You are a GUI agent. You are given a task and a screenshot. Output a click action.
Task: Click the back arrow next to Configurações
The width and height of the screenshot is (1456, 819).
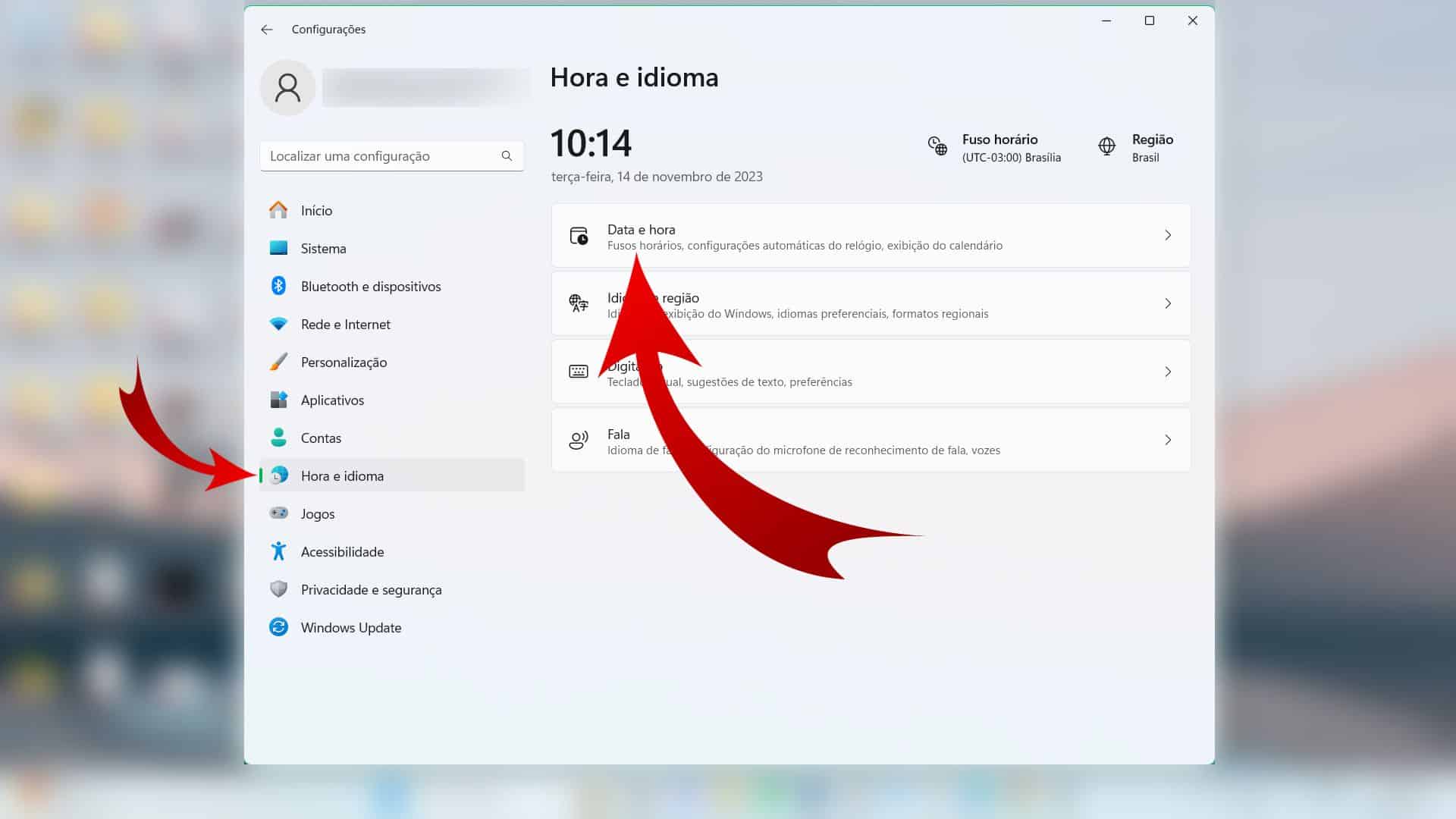tap(266, 29)
